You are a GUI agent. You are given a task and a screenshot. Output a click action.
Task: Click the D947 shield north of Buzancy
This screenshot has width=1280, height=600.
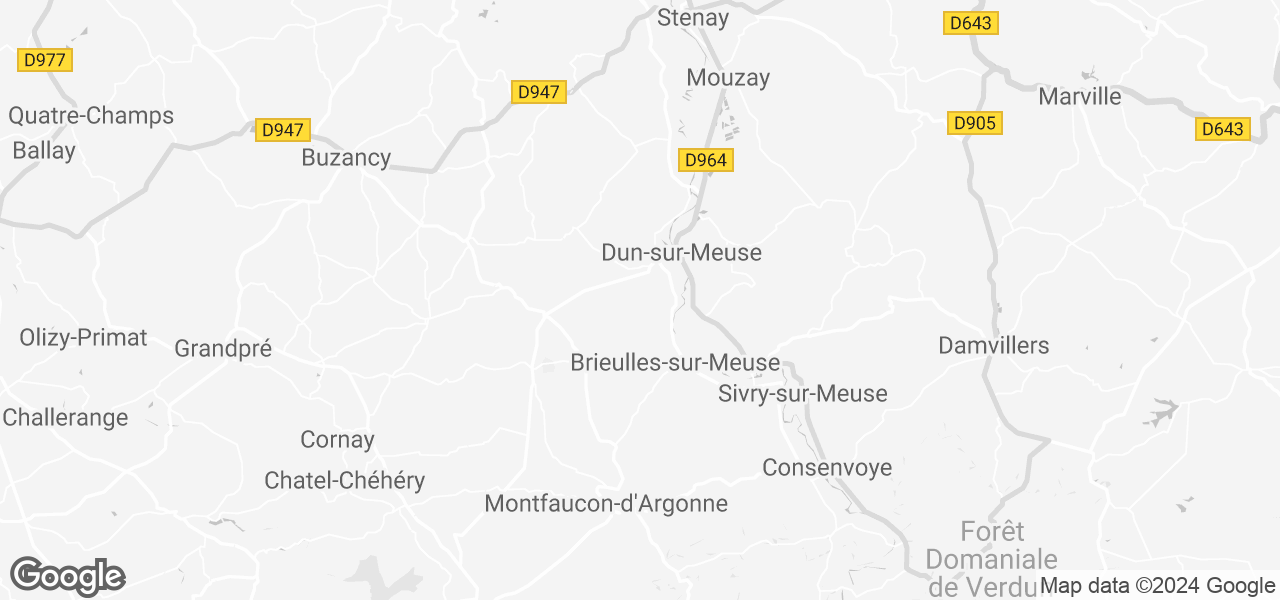(x=539, y=92)
